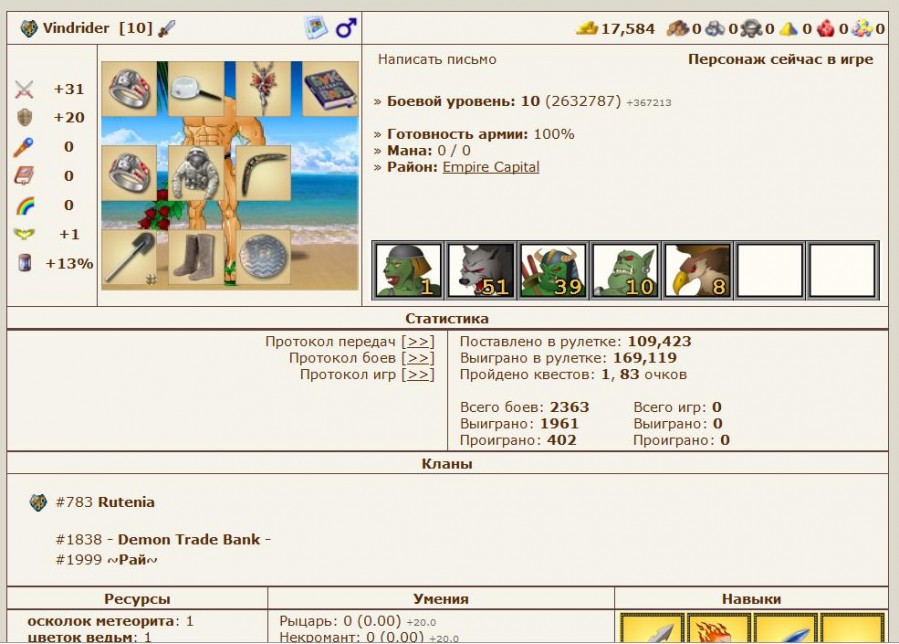
Task: Expand the Протокол игр log
Action: coord(417,375)
